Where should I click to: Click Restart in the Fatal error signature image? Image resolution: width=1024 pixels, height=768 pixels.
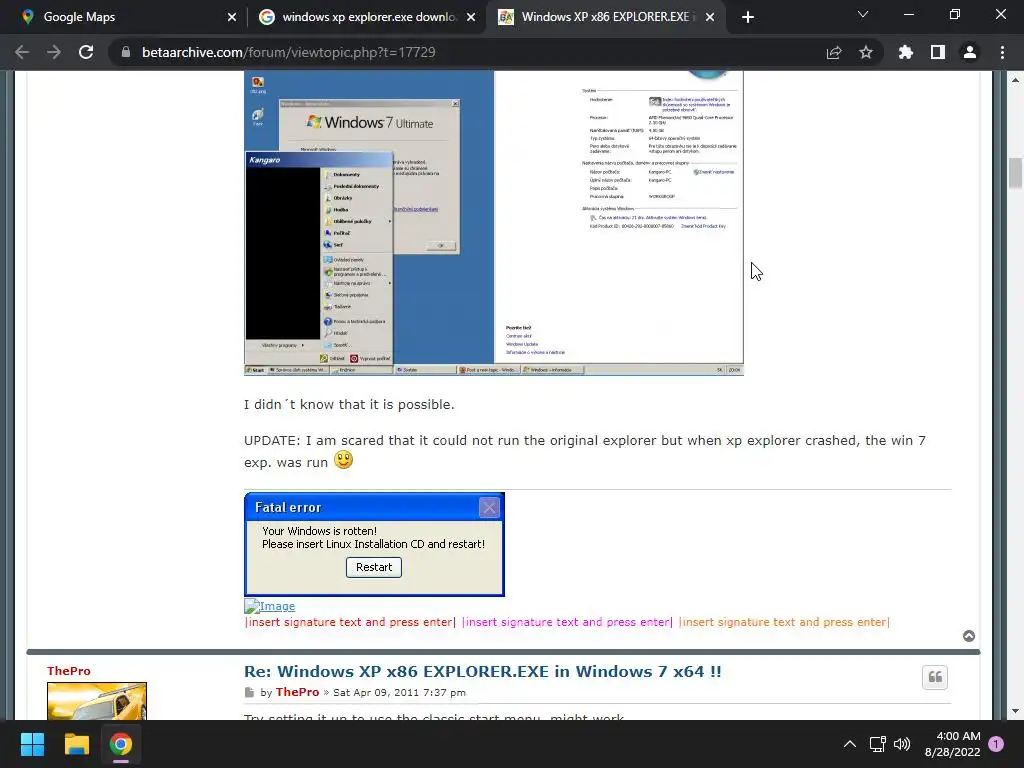pos(374,567)
